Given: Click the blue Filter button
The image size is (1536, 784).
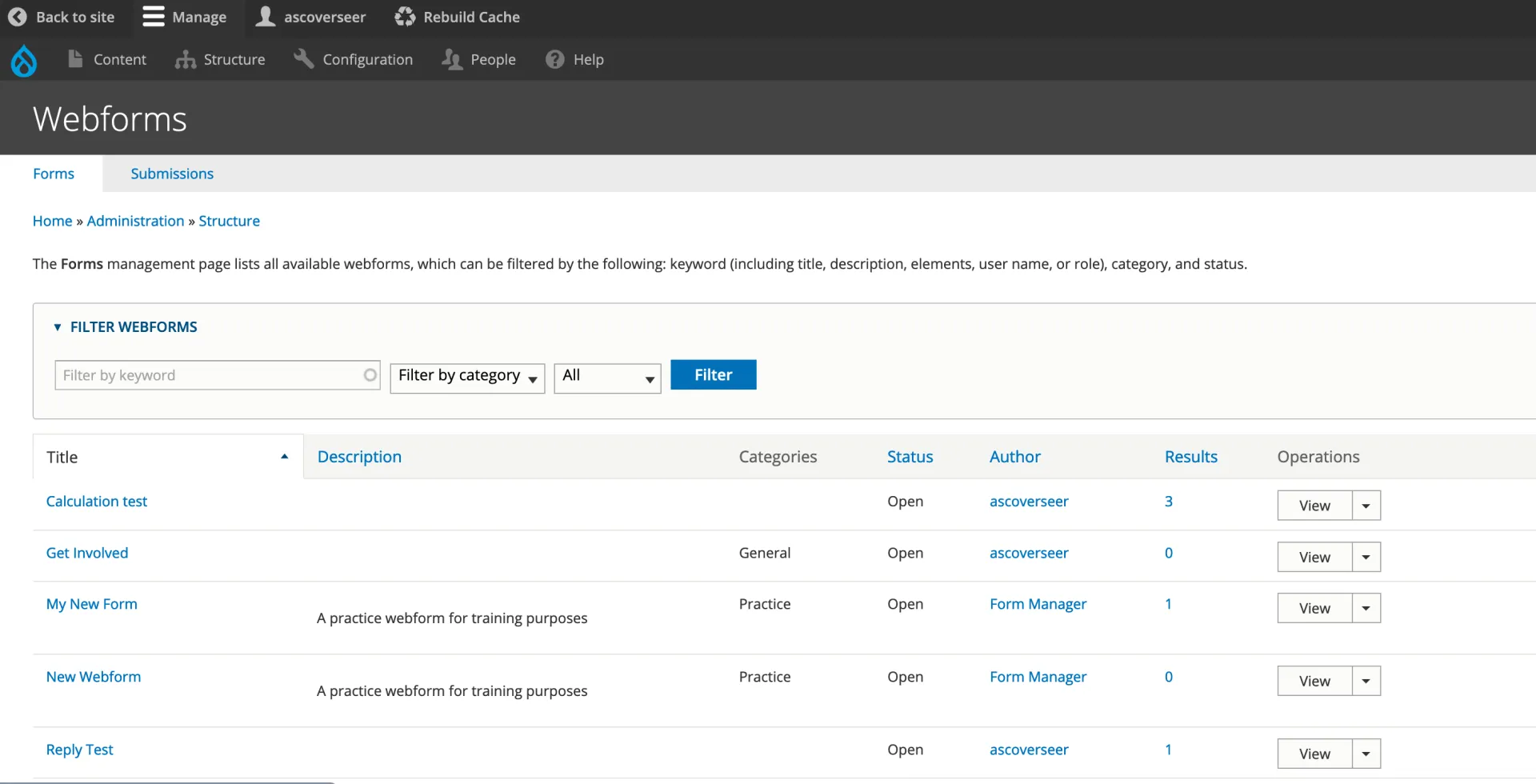Looking at the screenshot, I should [x=713, y=374].
